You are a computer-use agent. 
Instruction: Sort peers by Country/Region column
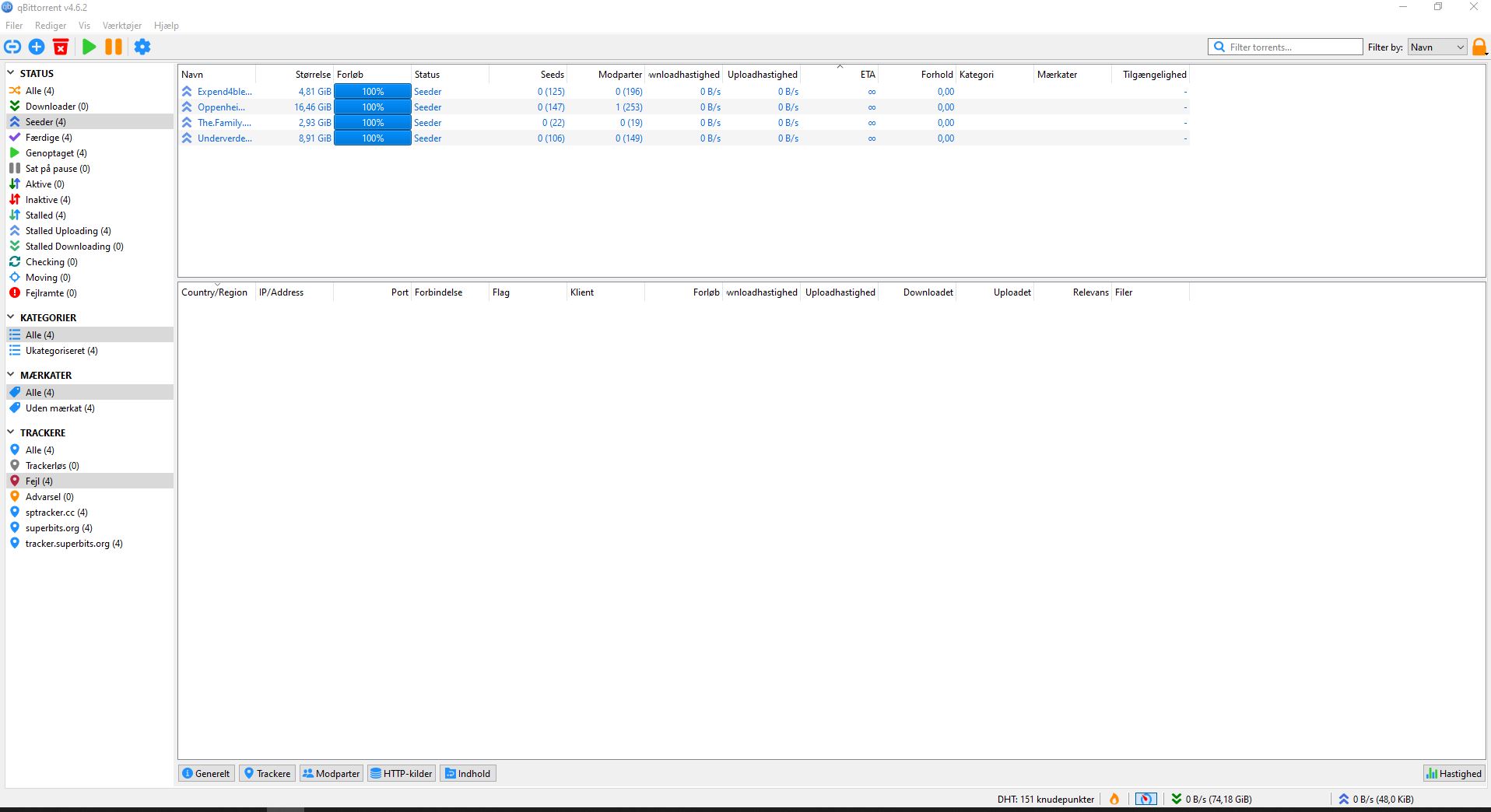coord(217,292)
